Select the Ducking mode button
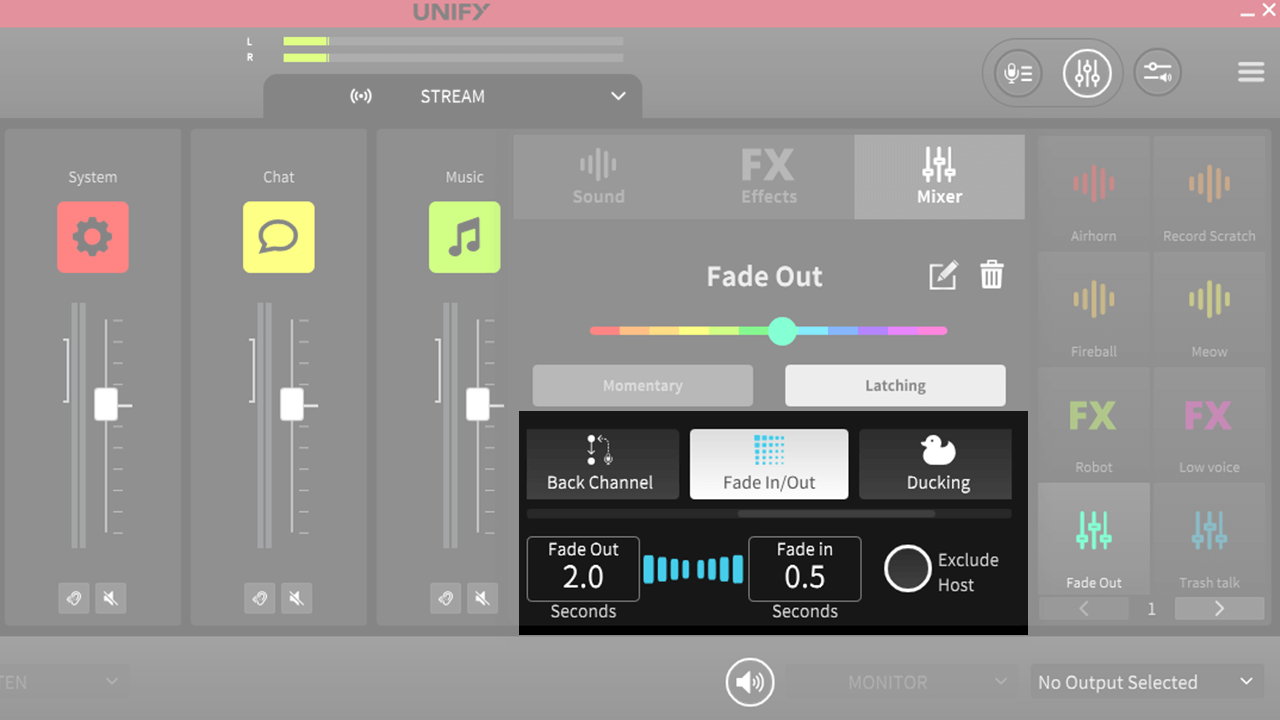The image size is (1280, 720). point(935,464)
